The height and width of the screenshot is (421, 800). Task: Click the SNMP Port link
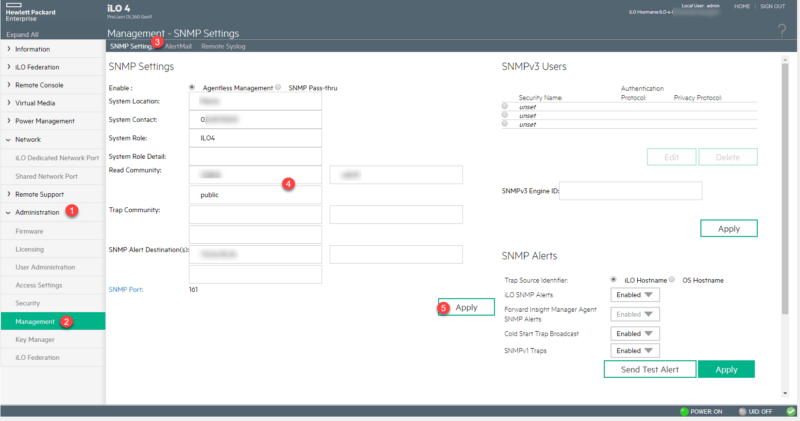pos(126,289)
